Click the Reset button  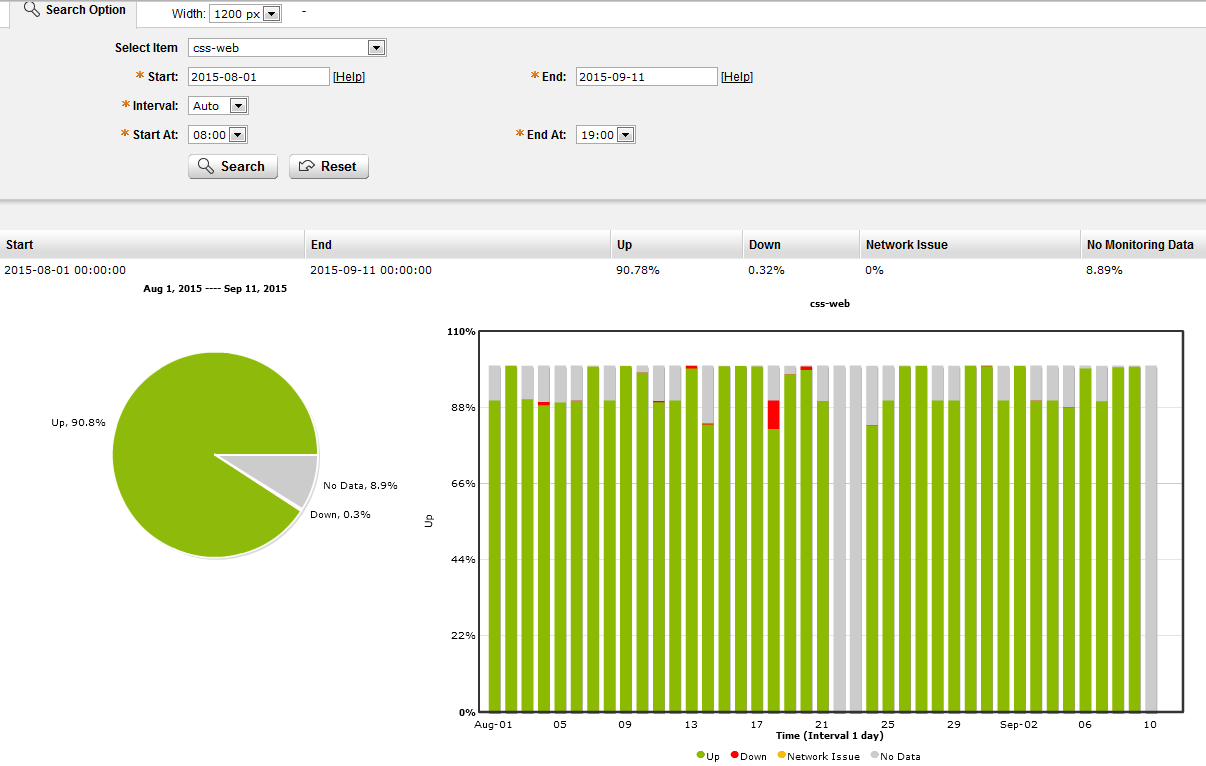(329, 167)
